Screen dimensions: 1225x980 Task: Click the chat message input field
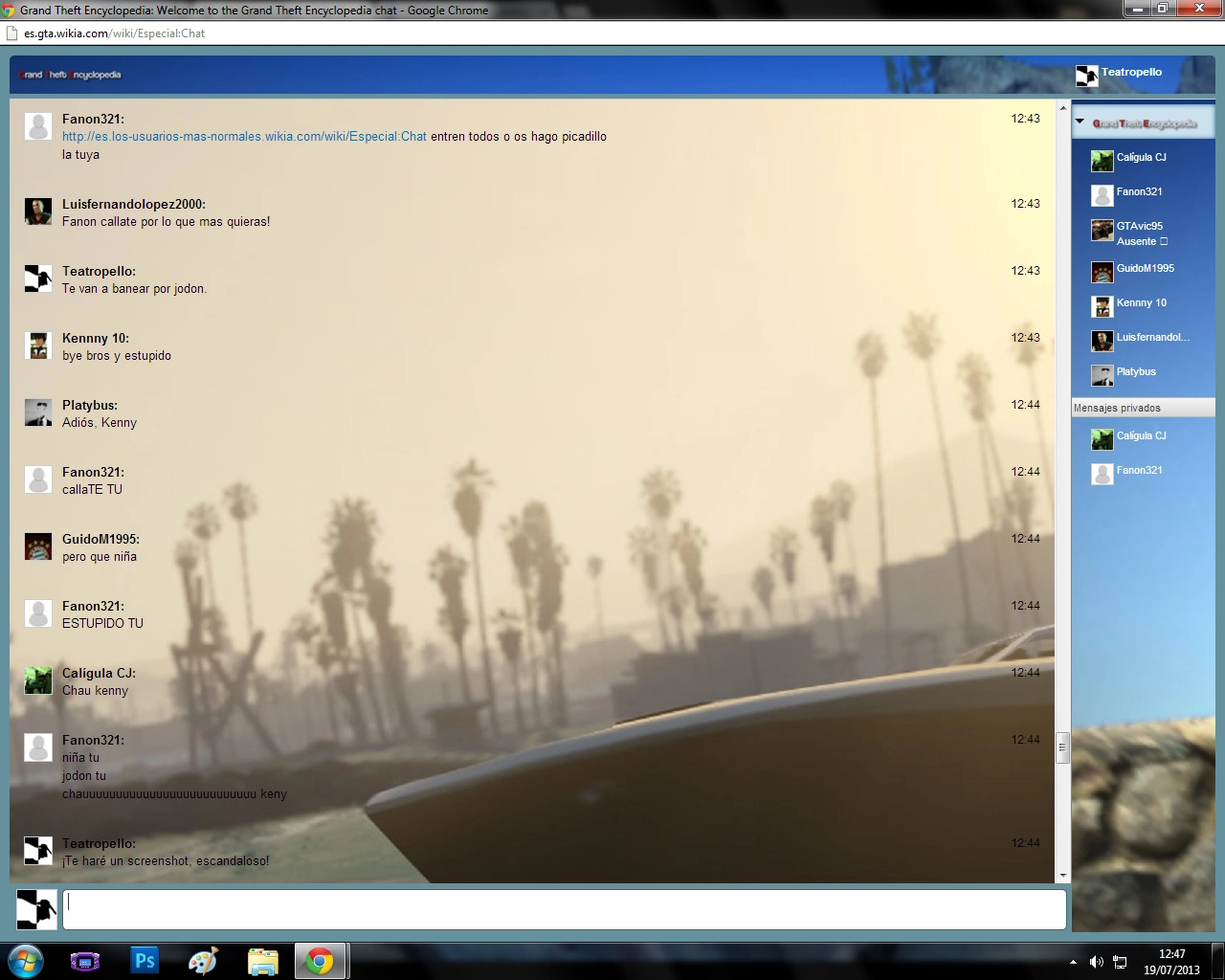[564, 909]
